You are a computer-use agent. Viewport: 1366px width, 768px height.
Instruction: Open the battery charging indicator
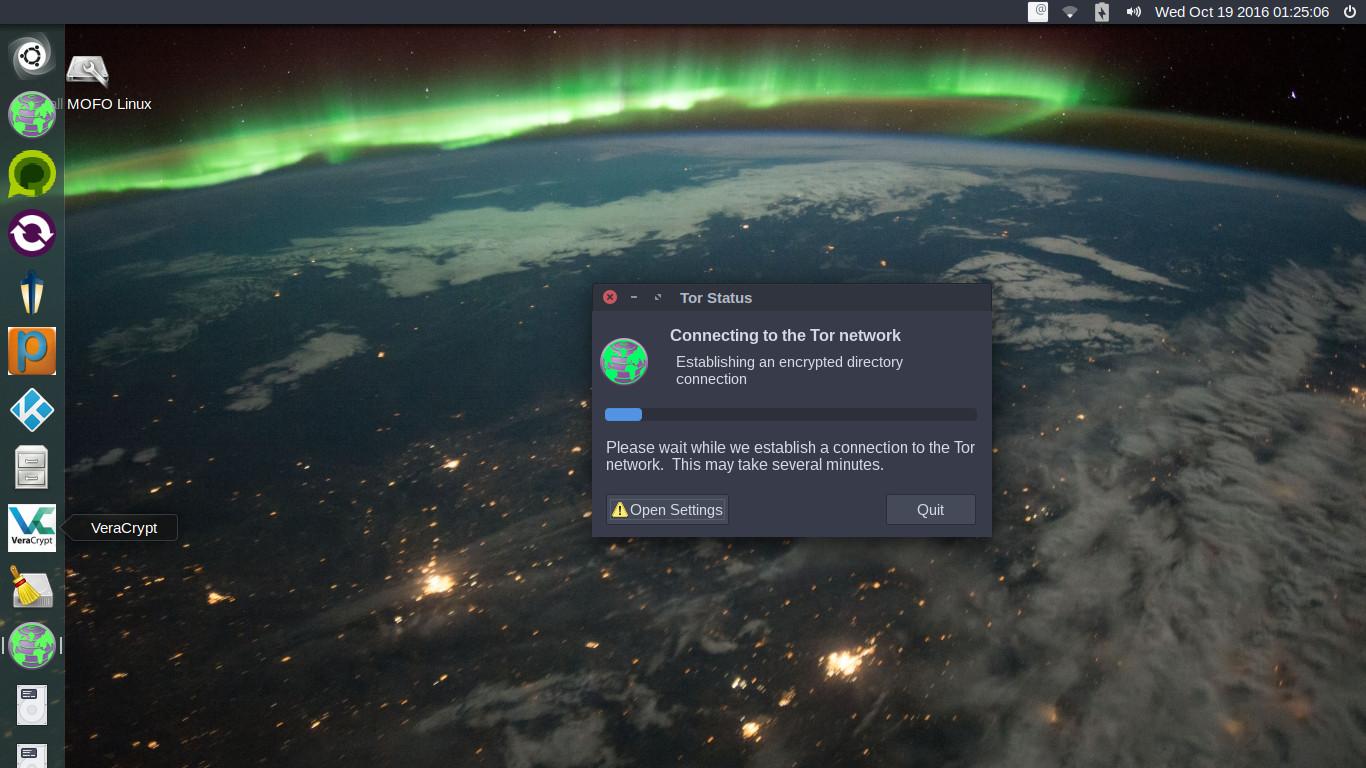tap(1101, 12)
